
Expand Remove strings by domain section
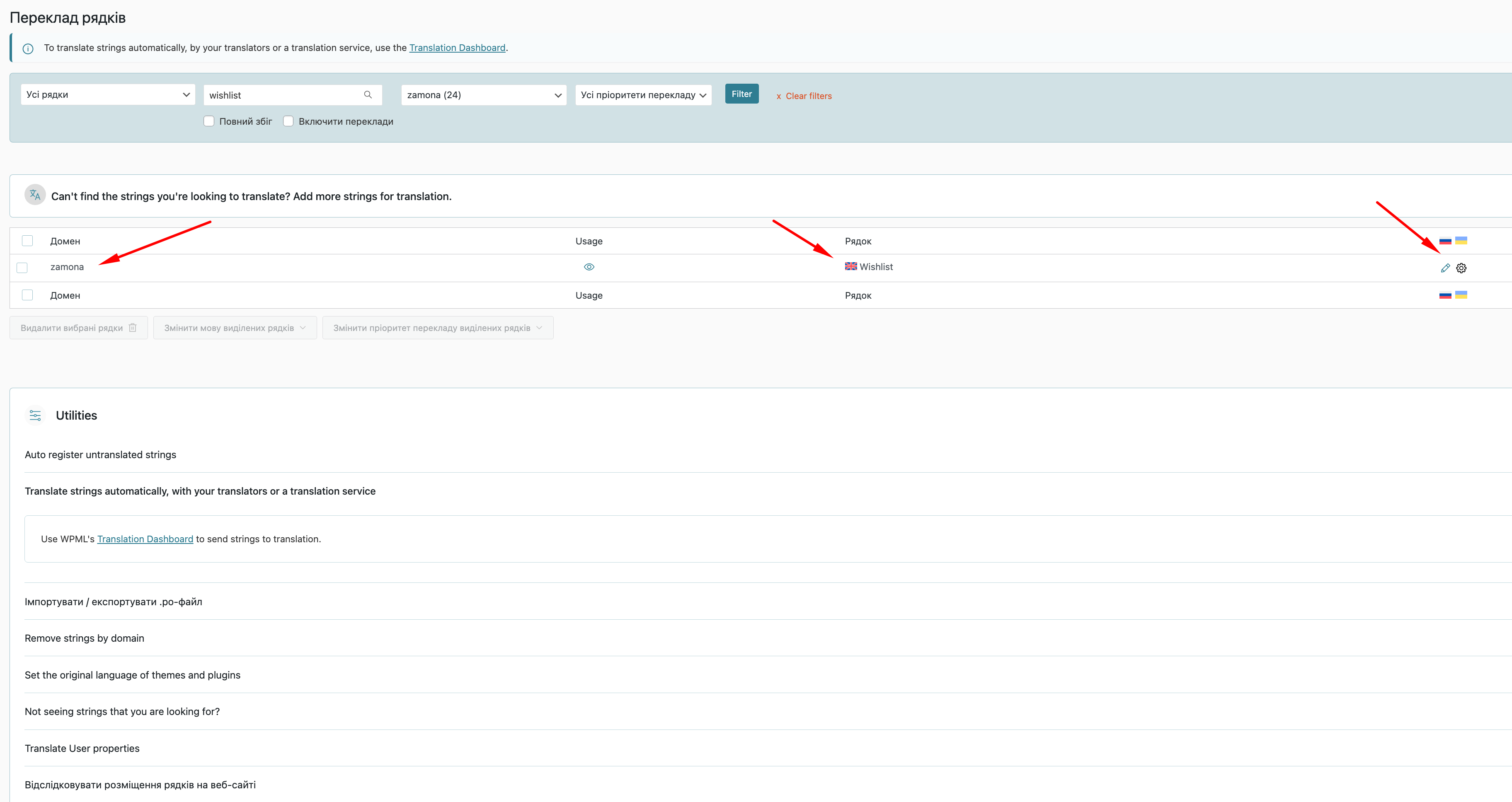[x=85, y=638]
